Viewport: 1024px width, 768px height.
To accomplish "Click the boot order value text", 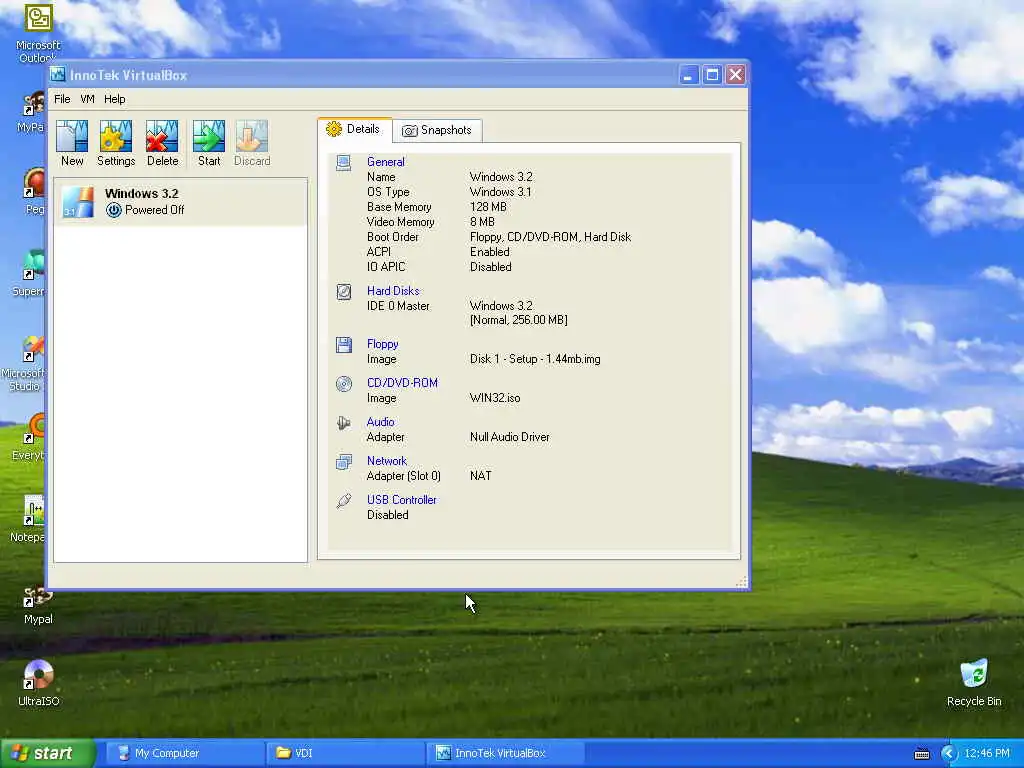I will coord(551,237).
